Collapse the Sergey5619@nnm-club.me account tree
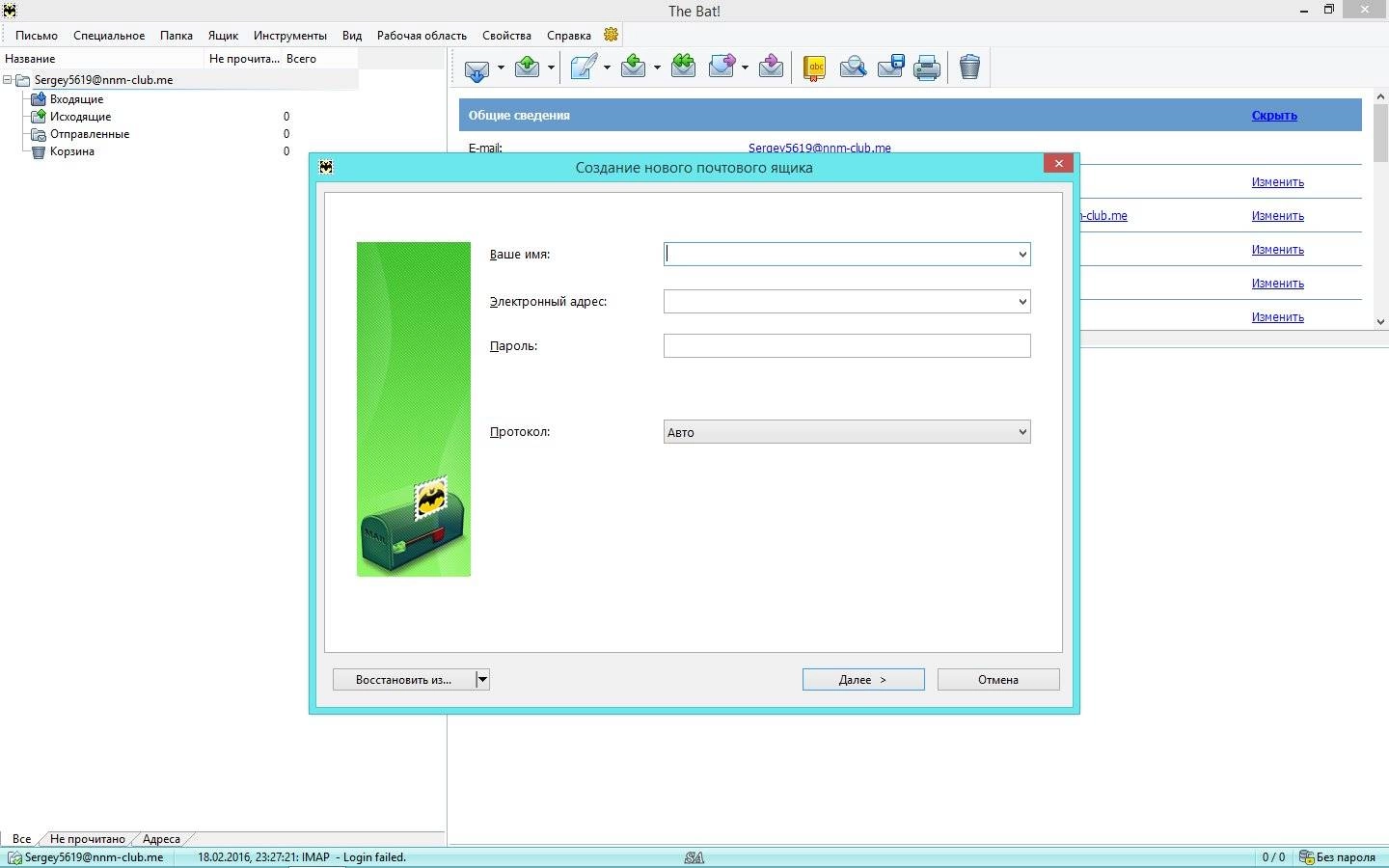 8,80
